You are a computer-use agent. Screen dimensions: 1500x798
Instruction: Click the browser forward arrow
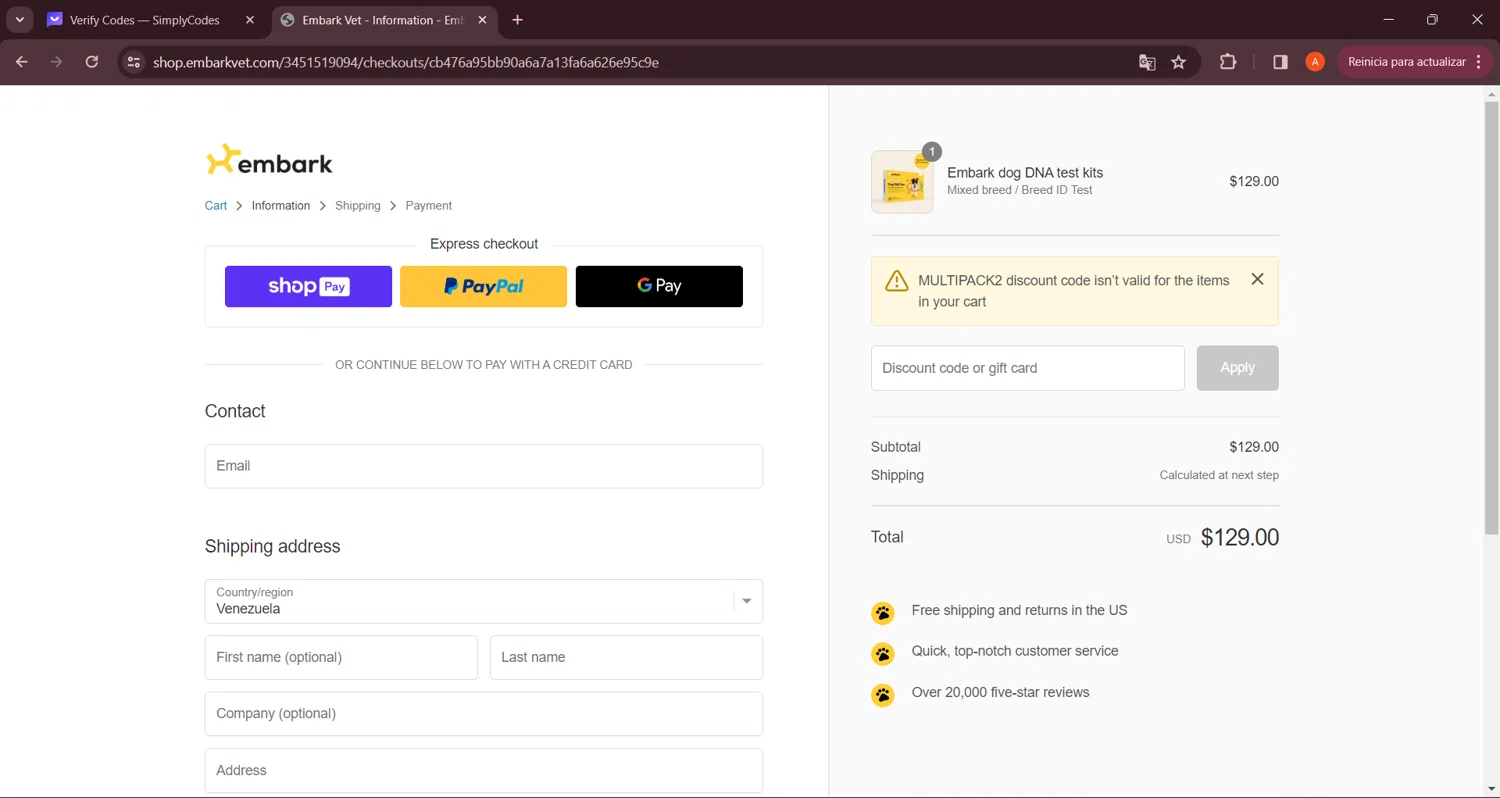click(57, 62)
